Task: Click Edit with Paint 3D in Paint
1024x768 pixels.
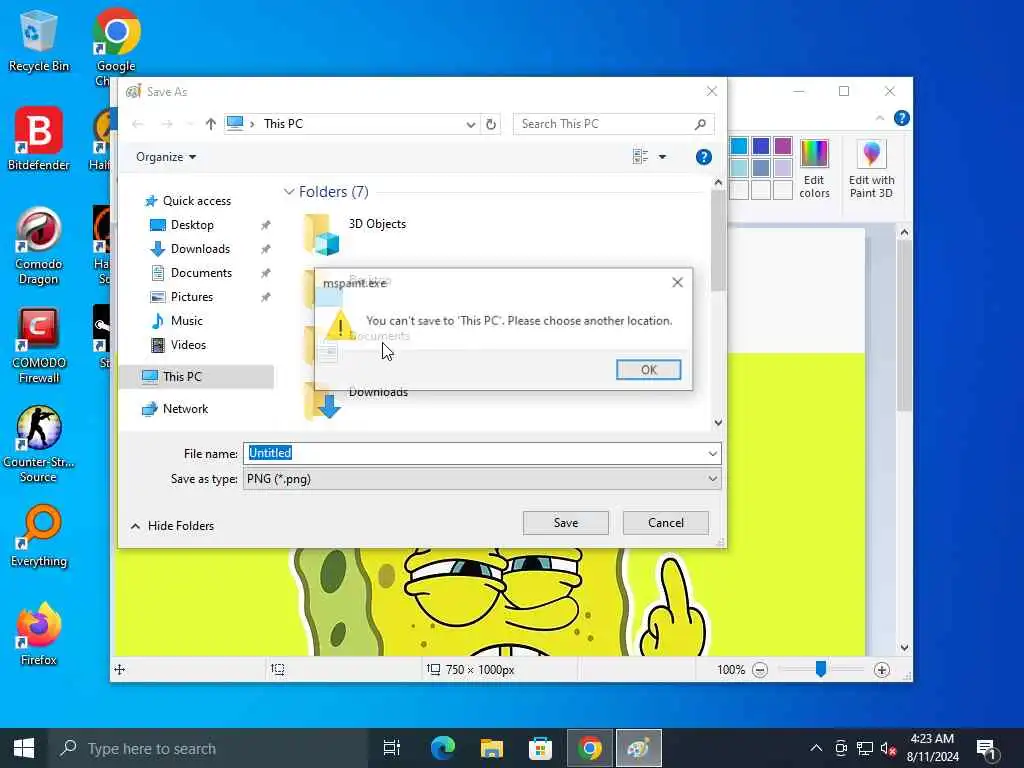Action: pos(871,168)
